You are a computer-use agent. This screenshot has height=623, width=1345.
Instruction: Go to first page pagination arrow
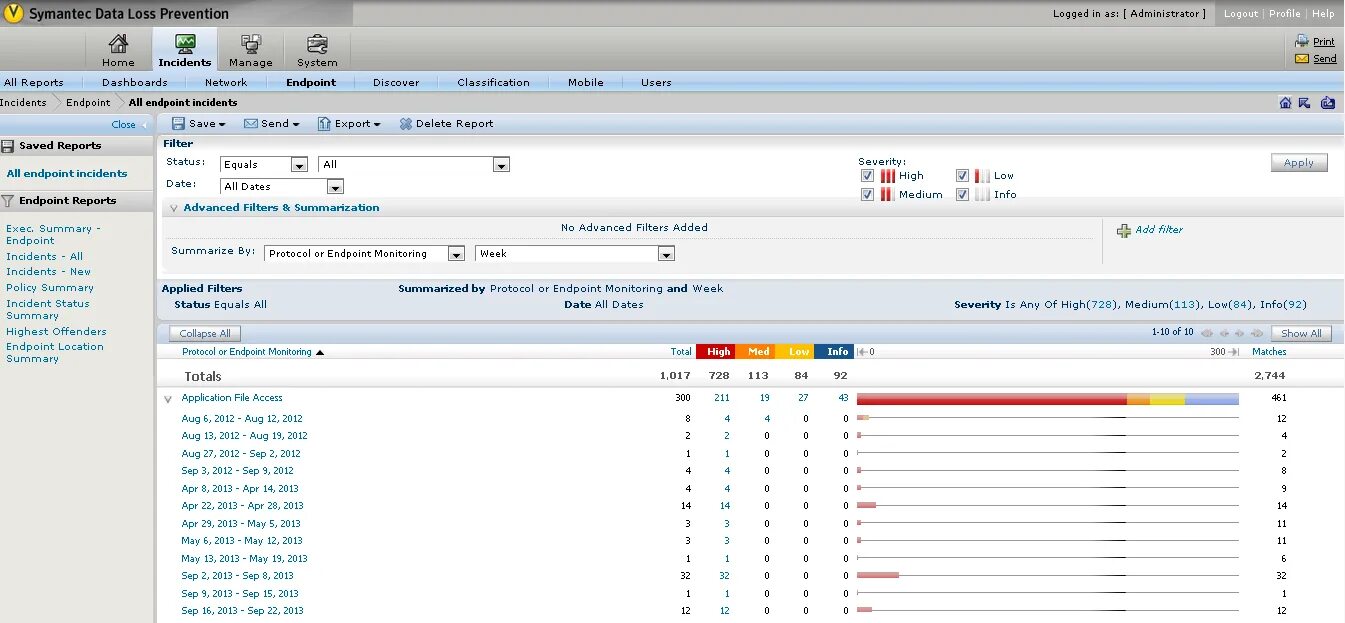point(1207,333)
